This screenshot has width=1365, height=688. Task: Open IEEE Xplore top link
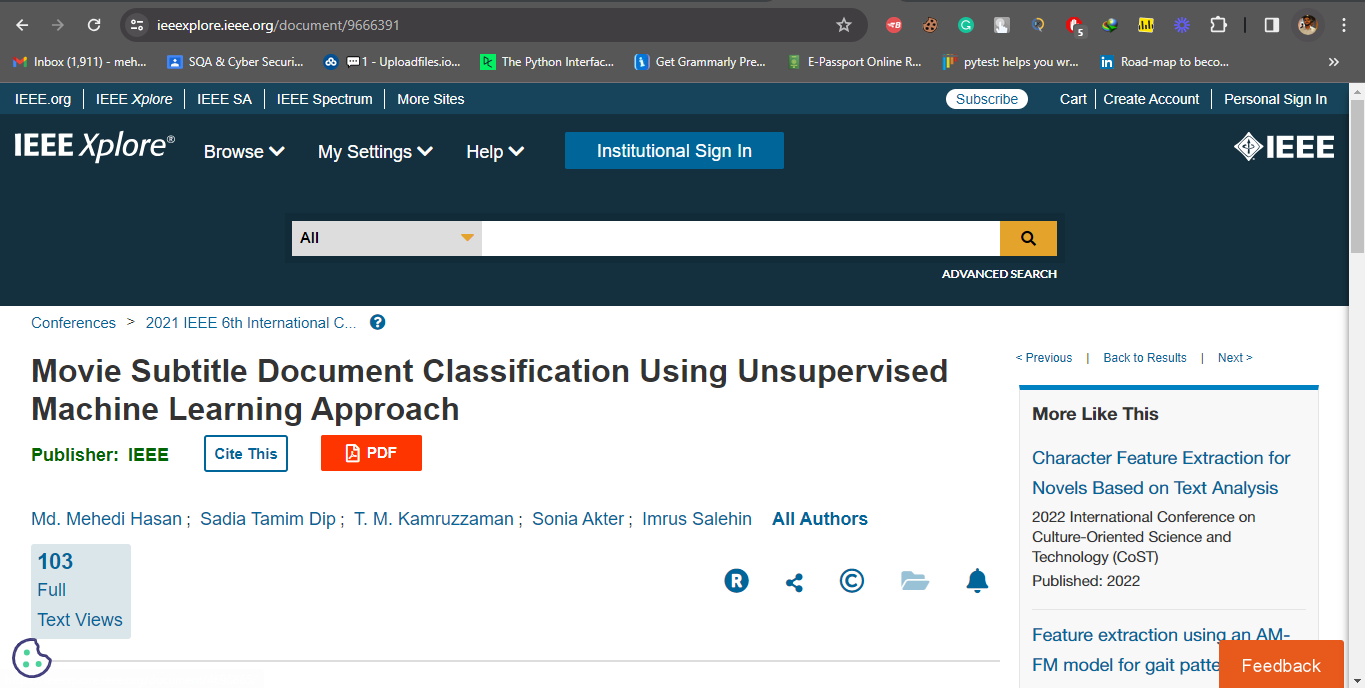click(134, 99)
